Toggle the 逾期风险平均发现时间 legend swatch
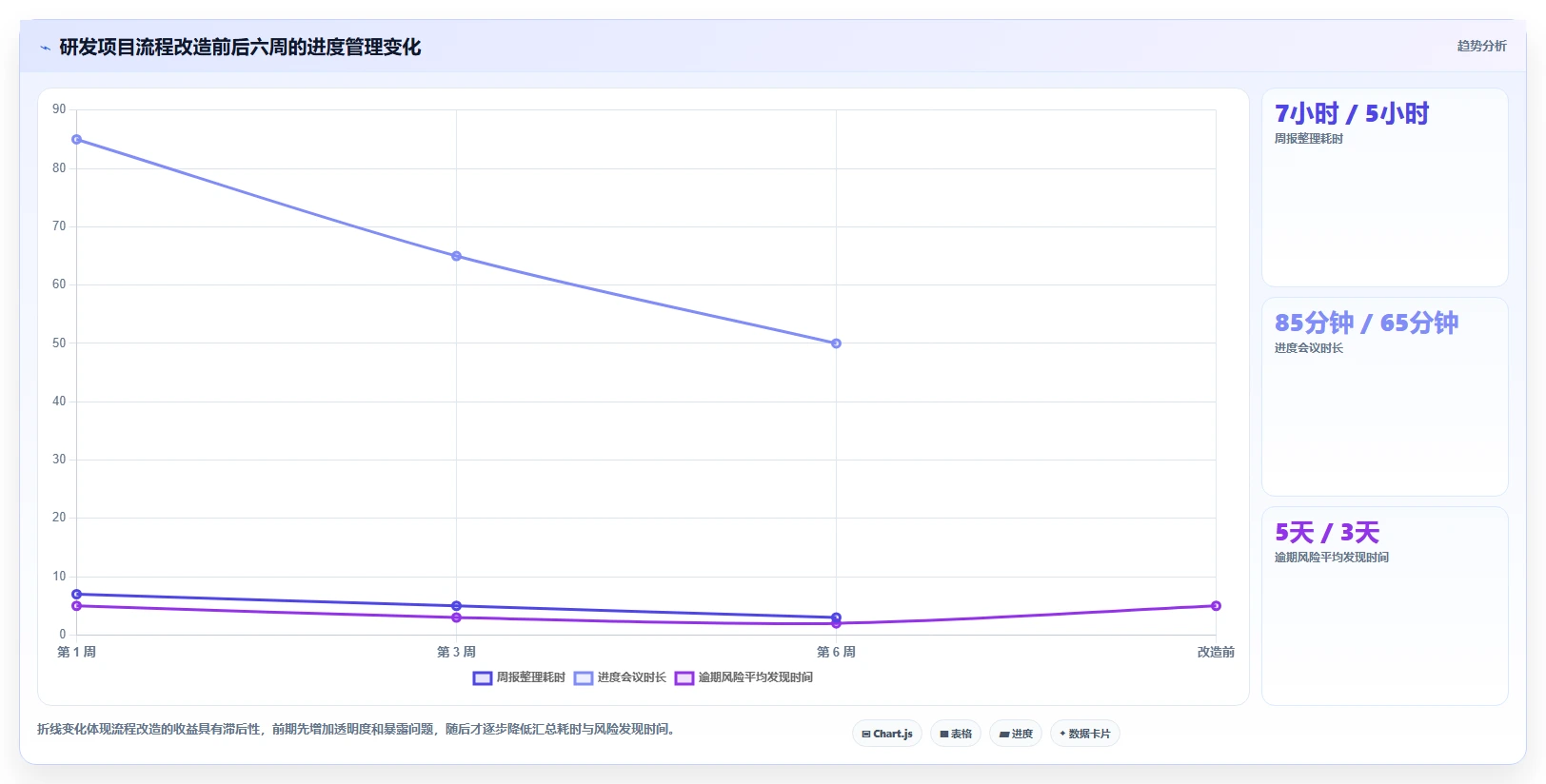1546x784 pixels. point(684,678)
